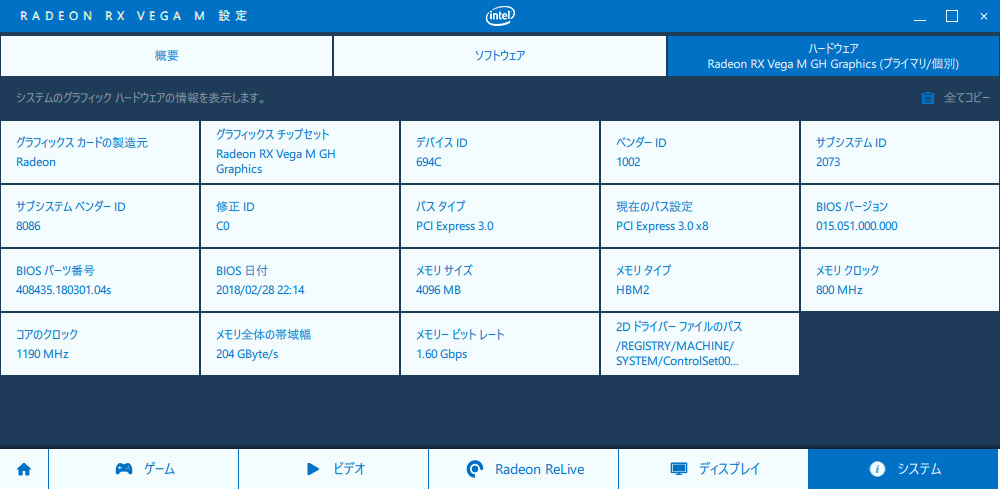Click the RADEON RX VEGA M 設定 title
Image resolution: width=1000 pixels, height=489 pixels.
coord(134,16)
